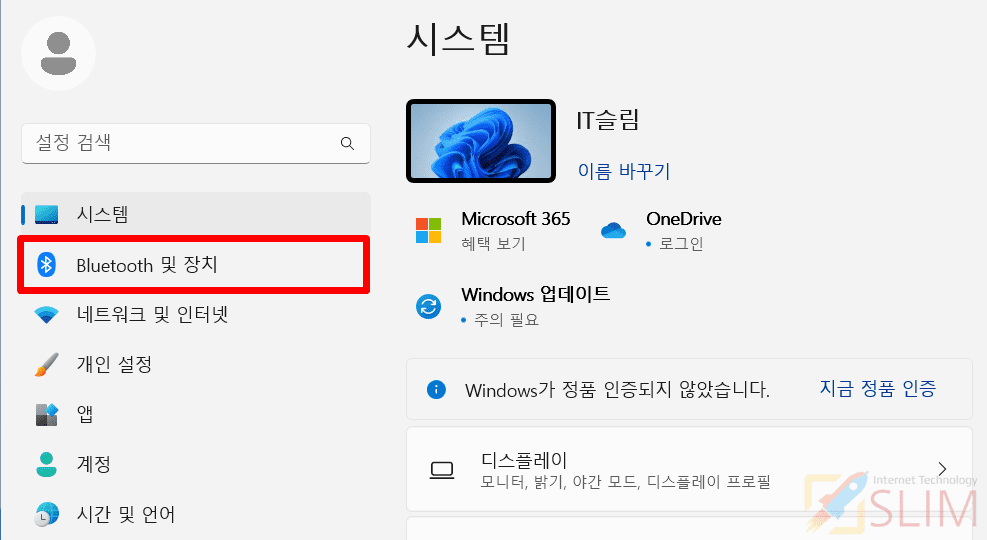Focus the 설정 검색 search box
The image size is (987, 540).
coord(196,143)
